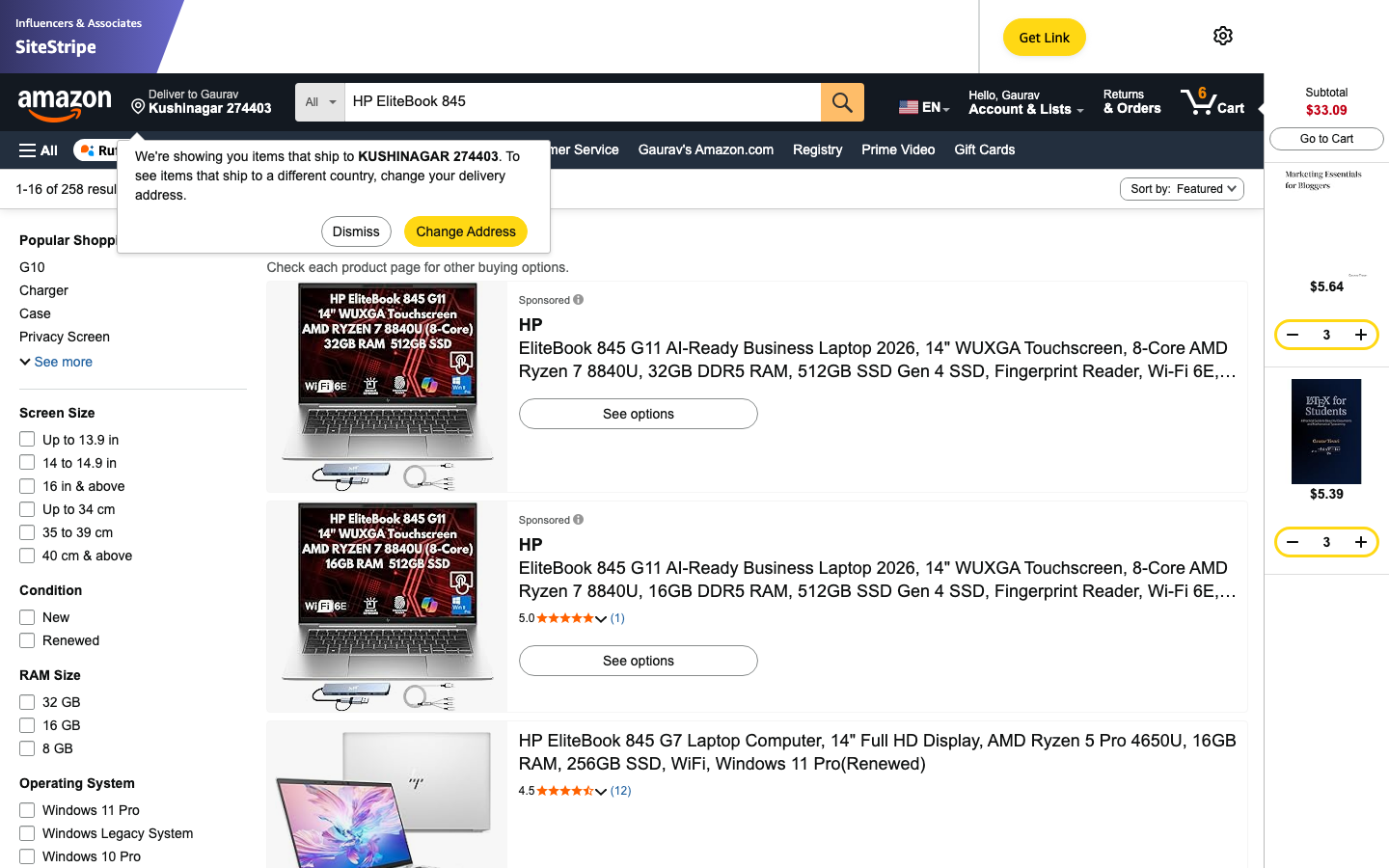1389x868 pixels.
Task: Open the Gift Cards nav link
Action: pyautogui.click(x=984, y=149)
